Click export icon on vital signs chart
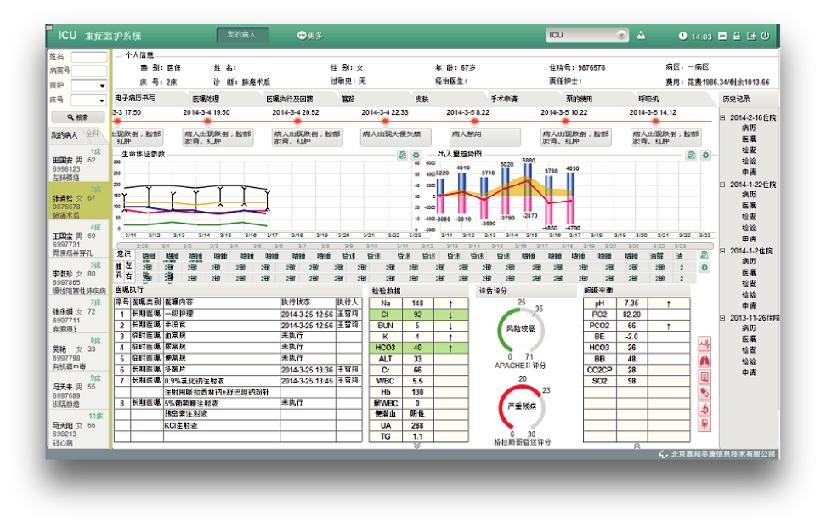 coord(403,156)
